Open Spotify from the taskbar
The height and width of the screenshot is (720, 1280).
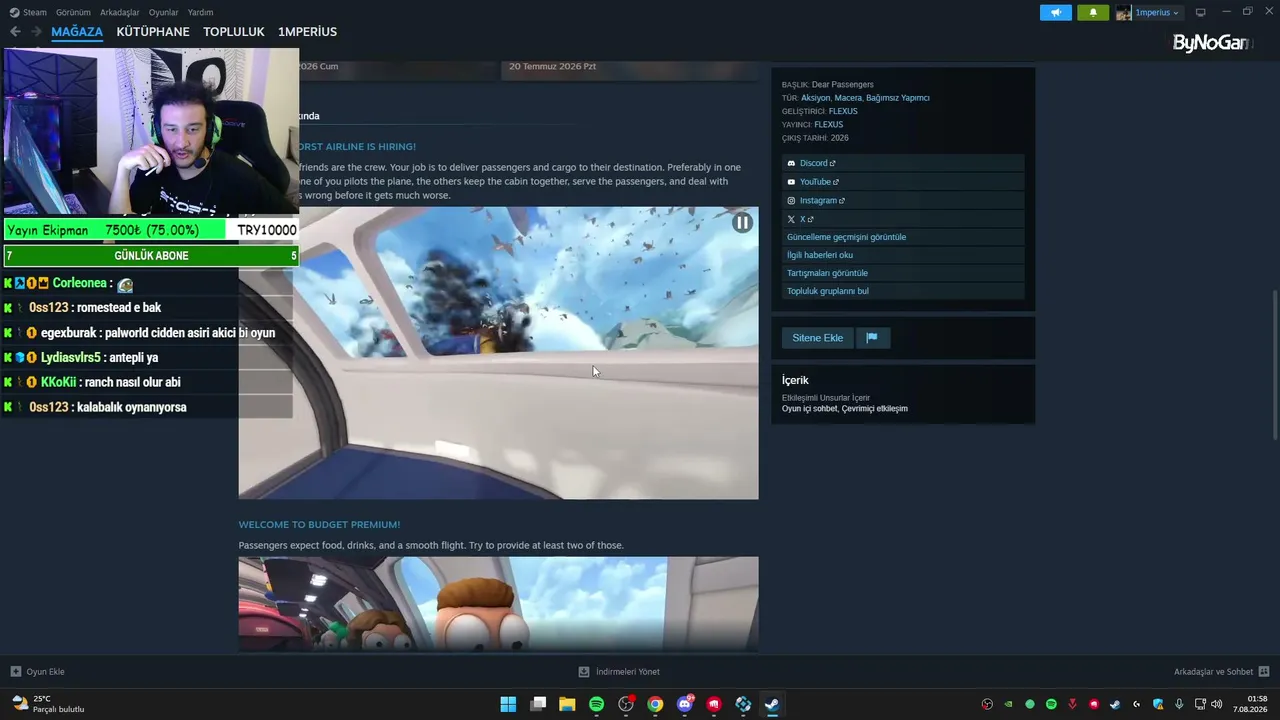click(x=596, y=704)
